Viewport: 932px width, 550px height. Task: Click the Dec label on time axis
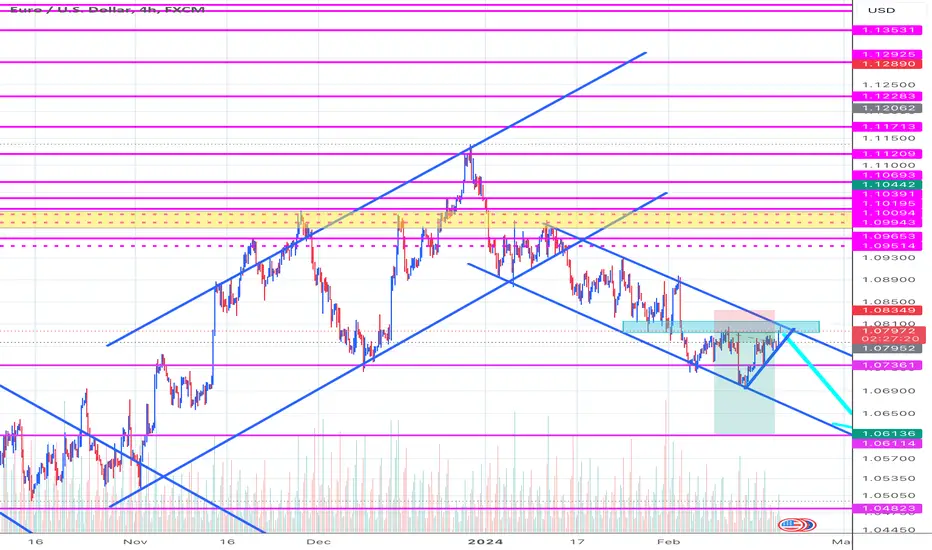click(x=319, y=542)
